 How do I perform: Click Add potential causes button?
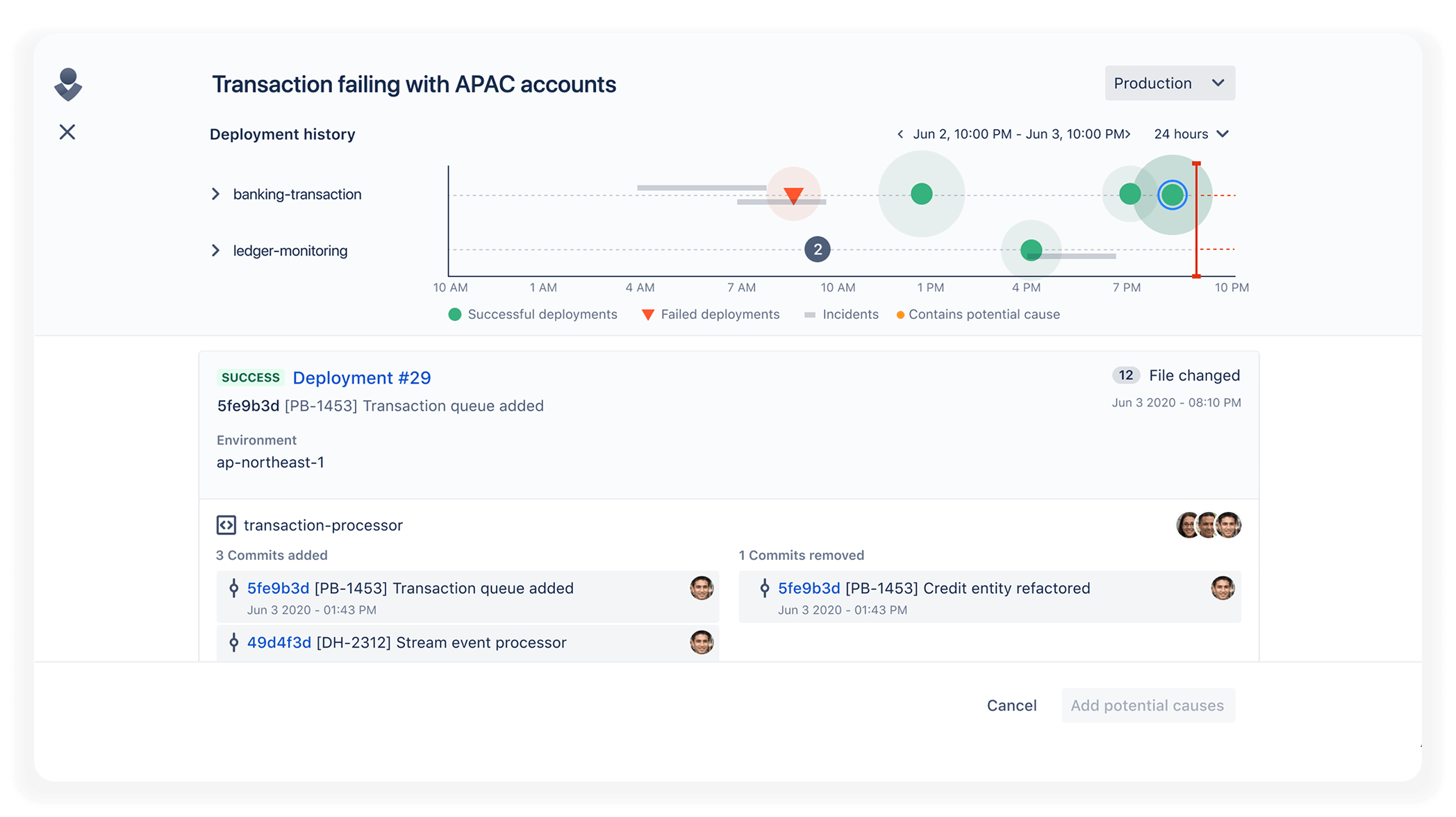point(1148,705)
